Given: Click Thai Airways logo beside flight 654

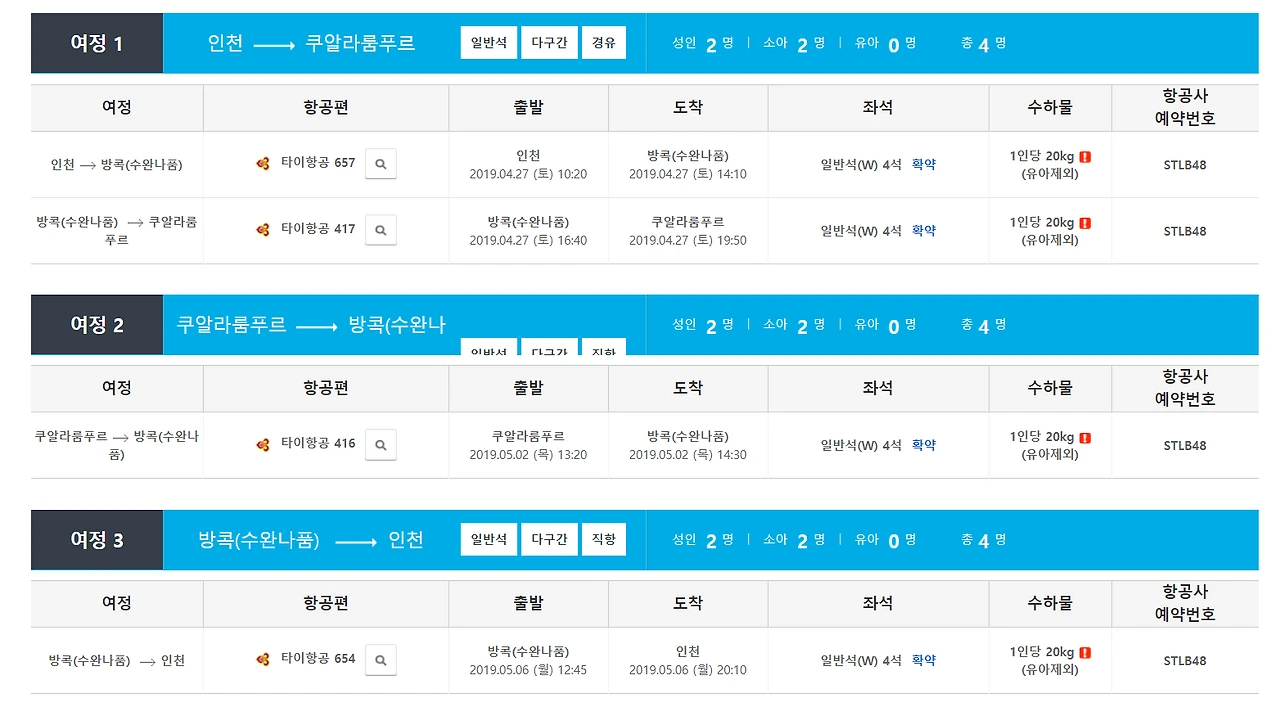Looking at the screenshot, I should click(263, 659).
